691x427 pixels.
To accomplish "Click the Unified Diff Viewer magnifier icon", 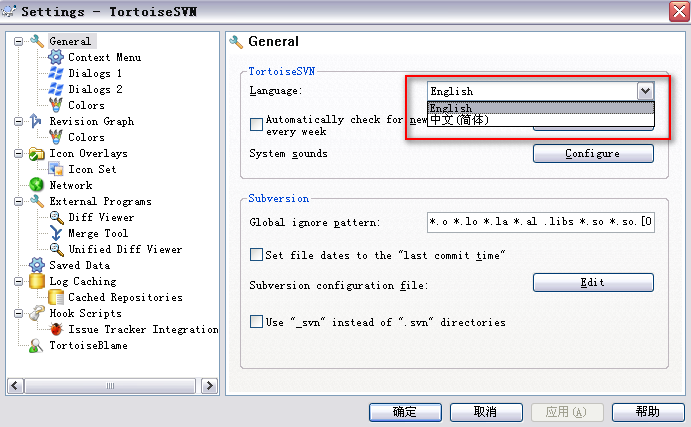I will pos(56,249).
